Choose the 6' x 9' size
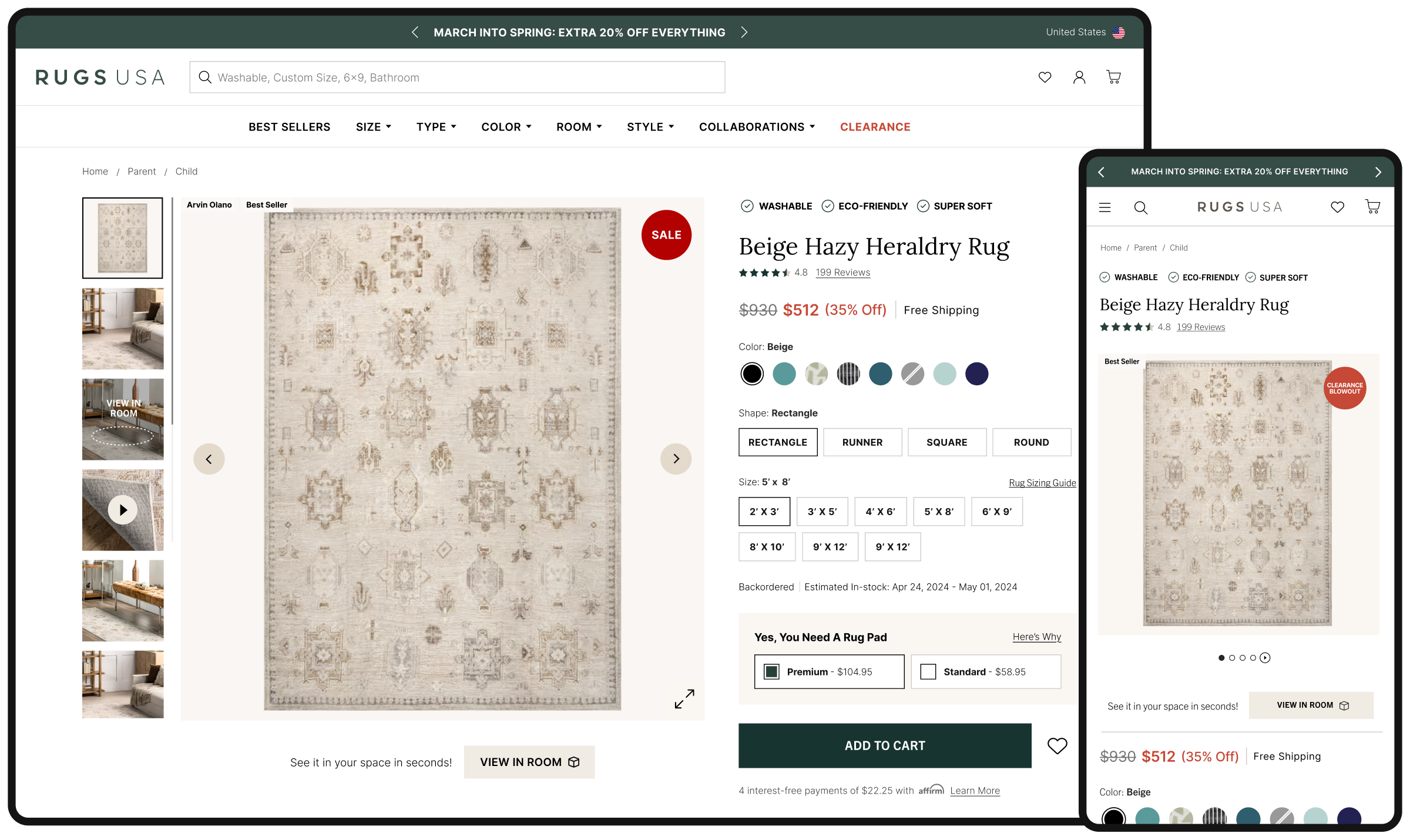Screen dimensions: 1410x840 coord(997,512)
